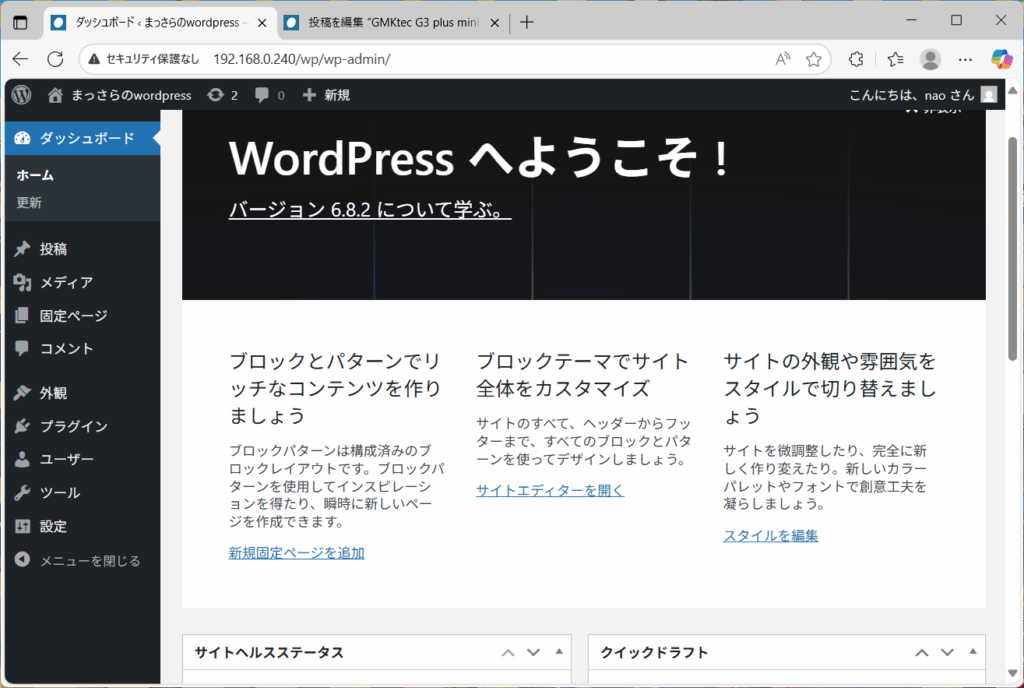Image resolution: width=1024 pixels, height=688 pixels.
Task: Click the browser address bar URL
Action: click(301, 59)
